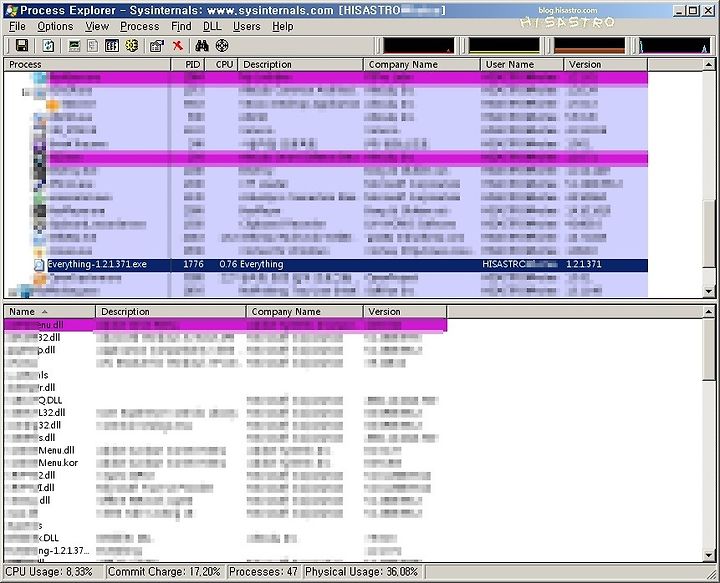The width and height of the screenshot is (720, 583).
Task: Select the DLL row ending 'Menu.kor'
Action: tap(225, 463)
